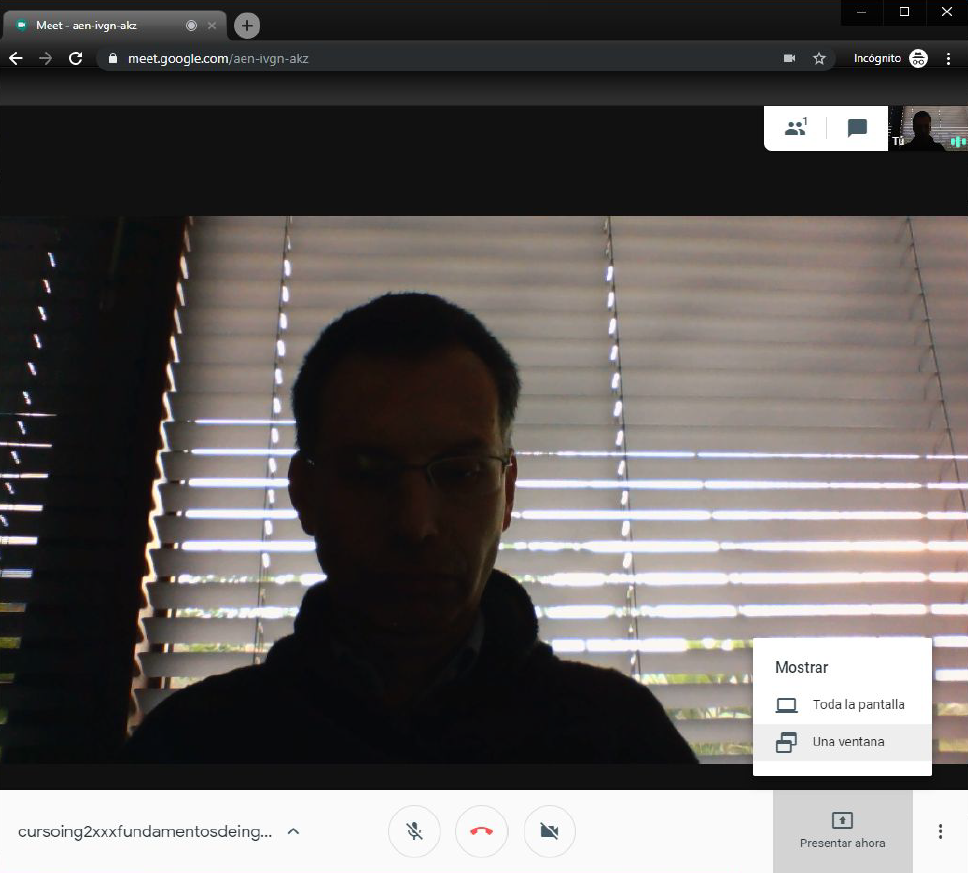This screenshot has height=873, width=968.
Task: Close the Meet tab
Action: click(212, 25)
